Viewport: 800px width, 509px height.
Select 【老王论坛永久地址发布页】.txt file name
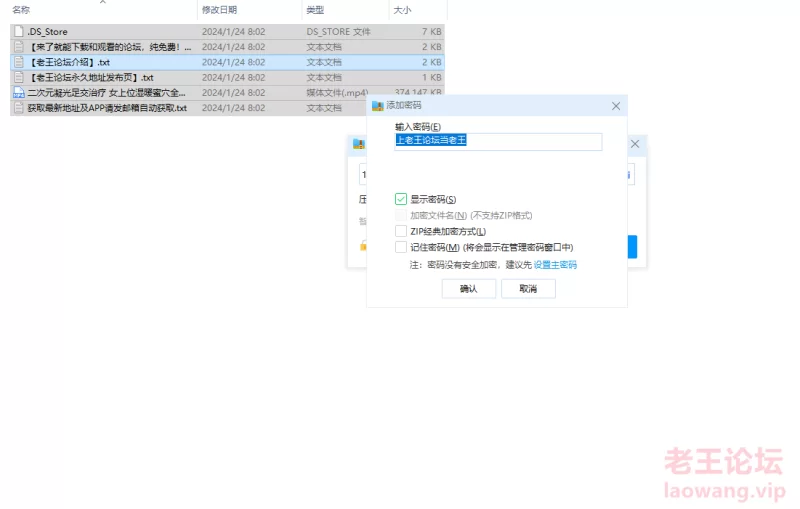pyautogui.click(x=91, y=78)
